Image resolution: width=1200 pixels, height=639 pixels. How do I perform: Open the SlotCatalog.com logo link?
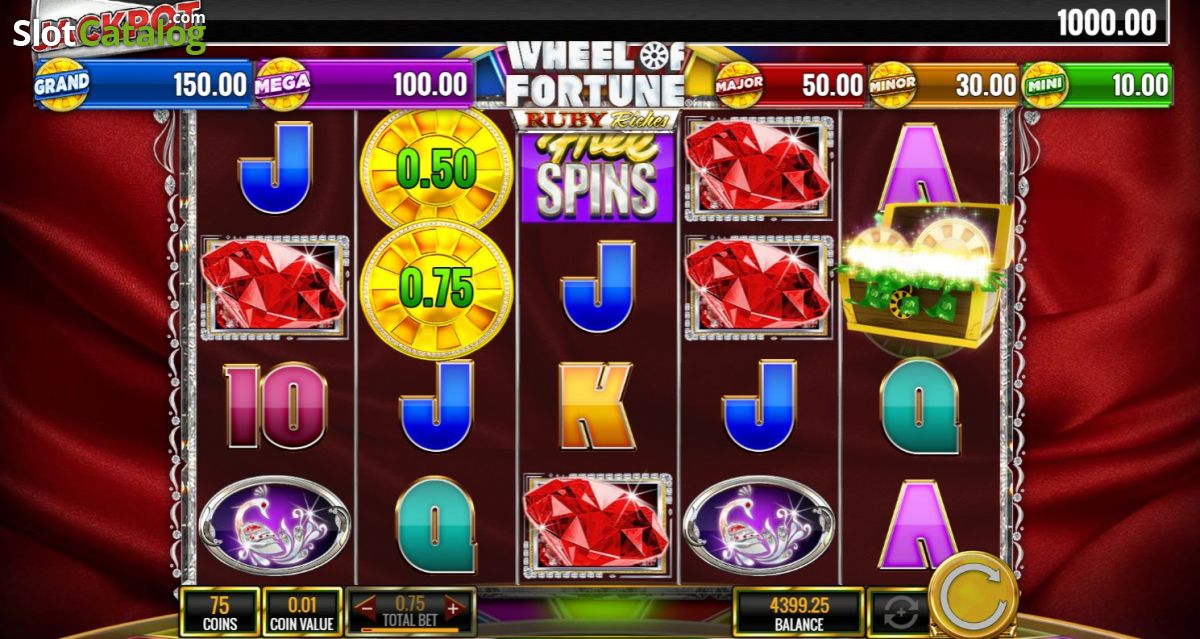pyautogui.click(x=110, y=32)
